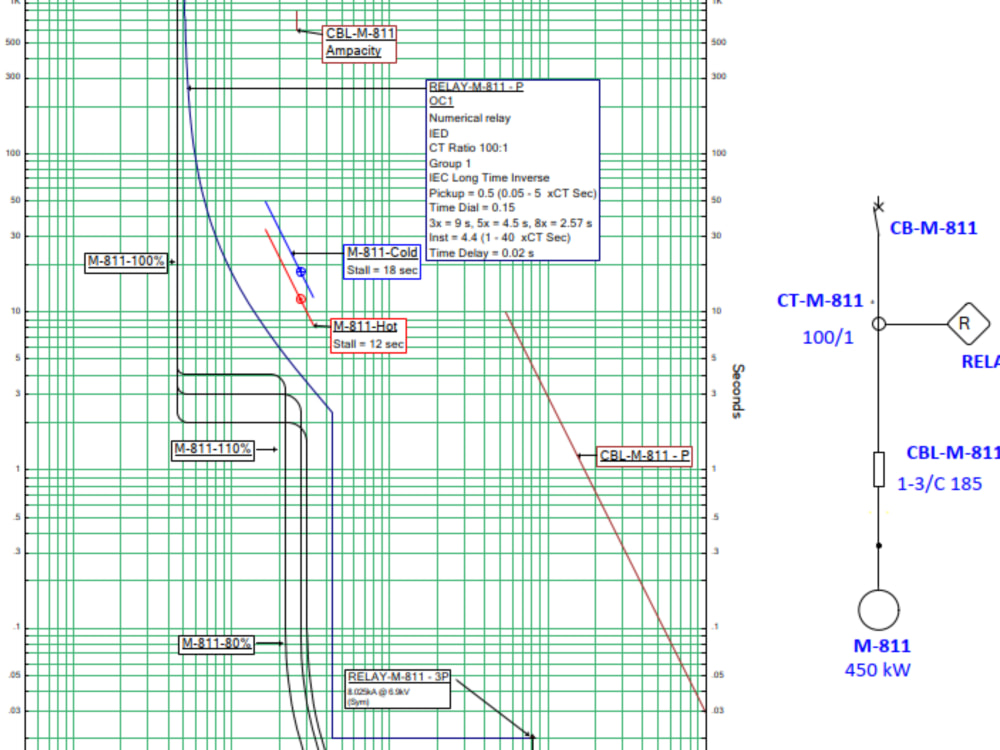
Task: Click the blue cold stall point marker
Action: [302, 271]
